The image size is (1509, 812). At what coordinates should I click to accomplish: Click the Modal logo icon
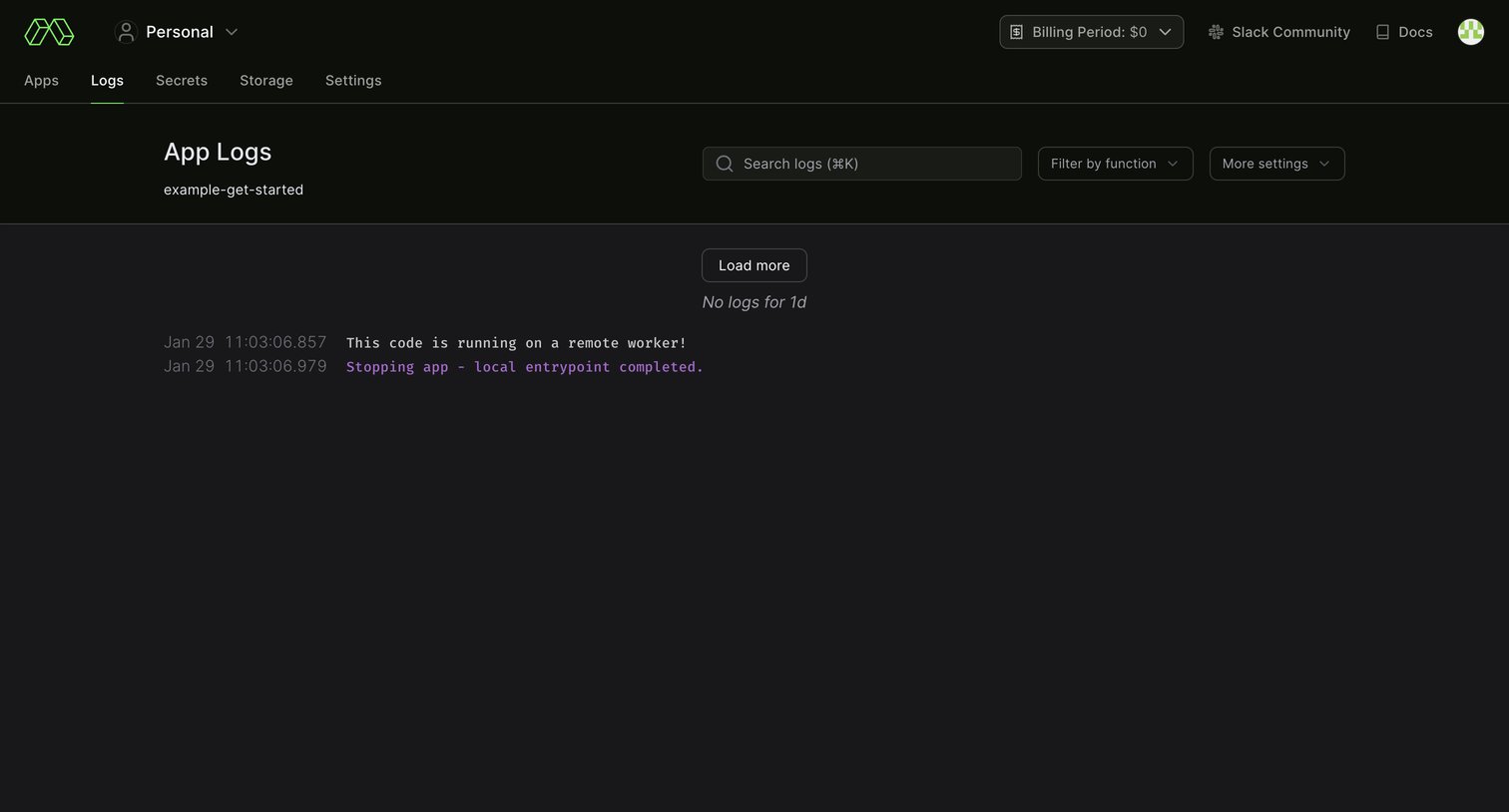(49, 32)
